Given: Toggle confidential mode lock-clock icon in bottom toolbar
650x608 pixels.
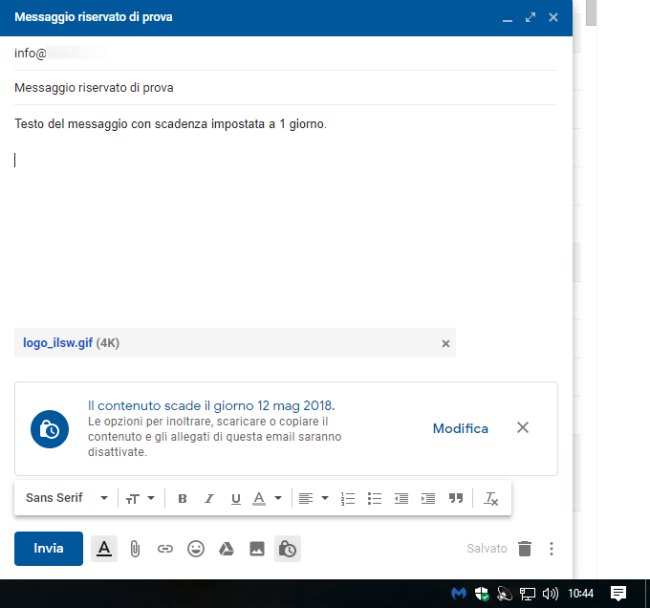Looking at the screenshot, I should click(287, 549).
